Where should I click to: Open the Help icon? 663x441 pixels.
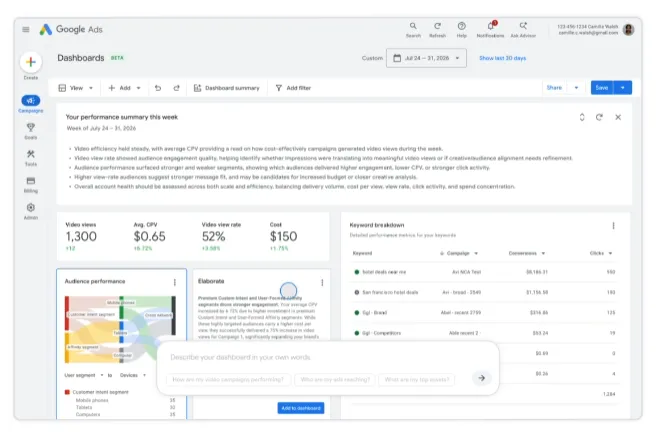(462, 30)
